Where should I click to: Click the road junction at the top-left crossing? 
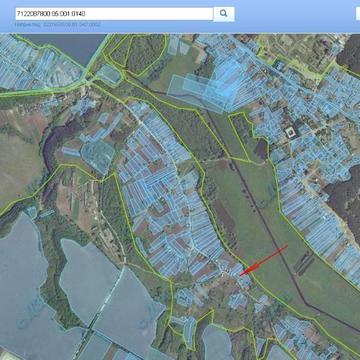tap(87, 82)
